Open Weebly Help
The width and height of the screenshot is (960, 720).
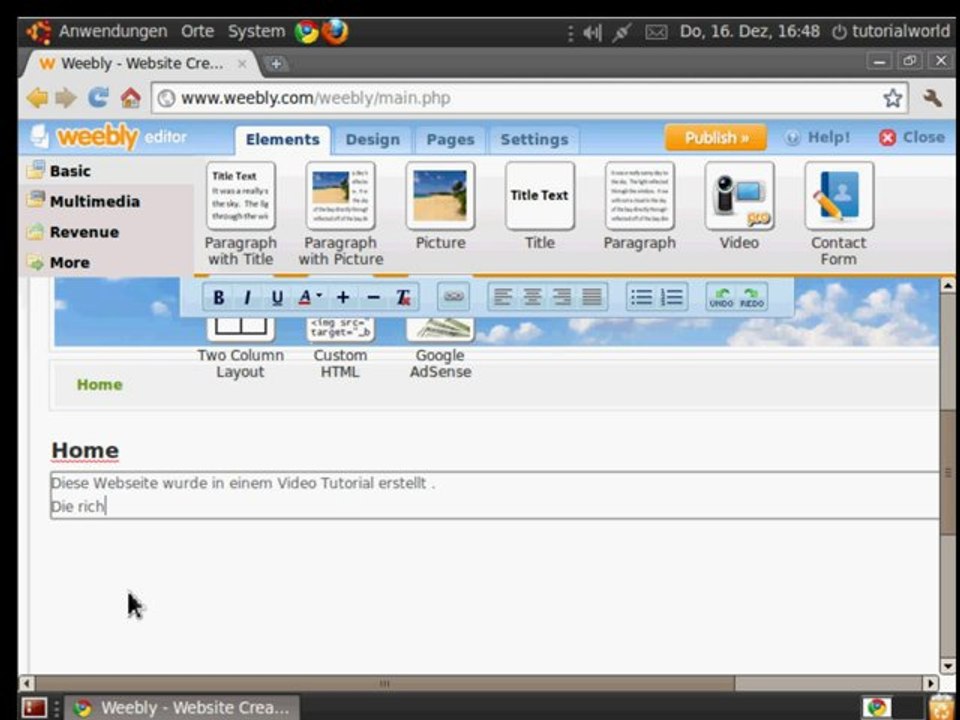[818, 137]
